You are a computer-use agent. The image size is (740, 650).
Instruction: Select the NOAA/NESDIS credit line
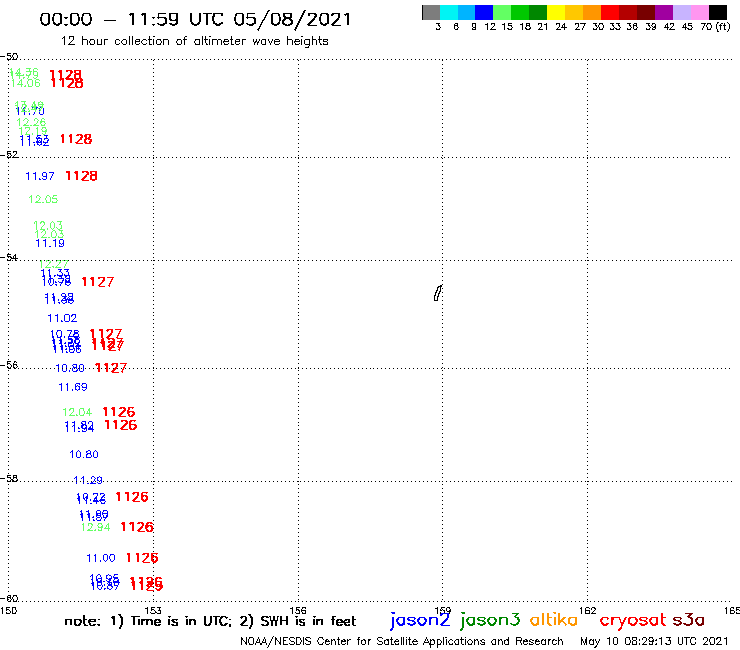(x=402, y=641)
